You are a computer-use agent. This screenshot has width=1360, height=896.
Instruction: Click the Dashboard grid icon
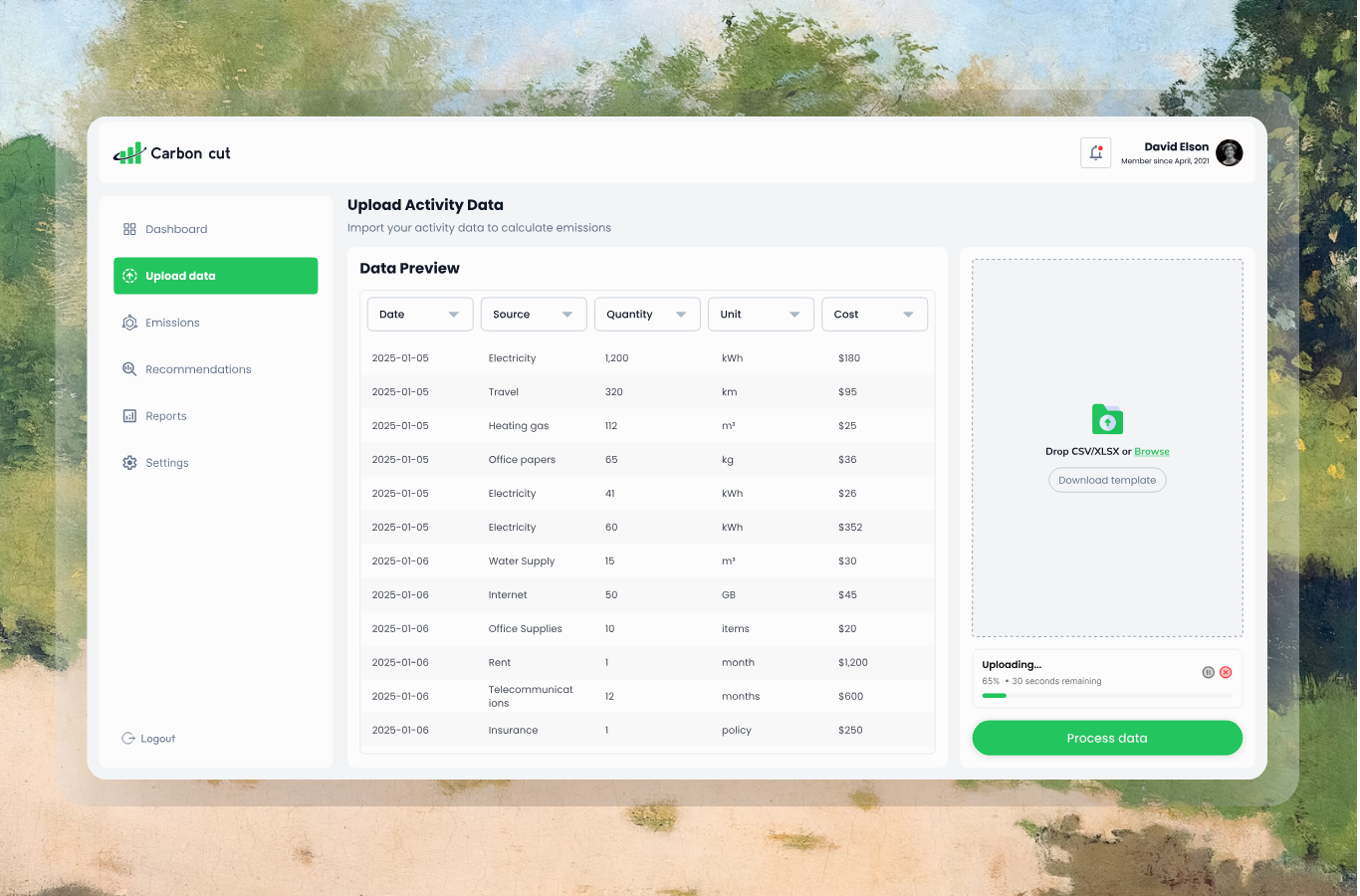click(129, 229)
